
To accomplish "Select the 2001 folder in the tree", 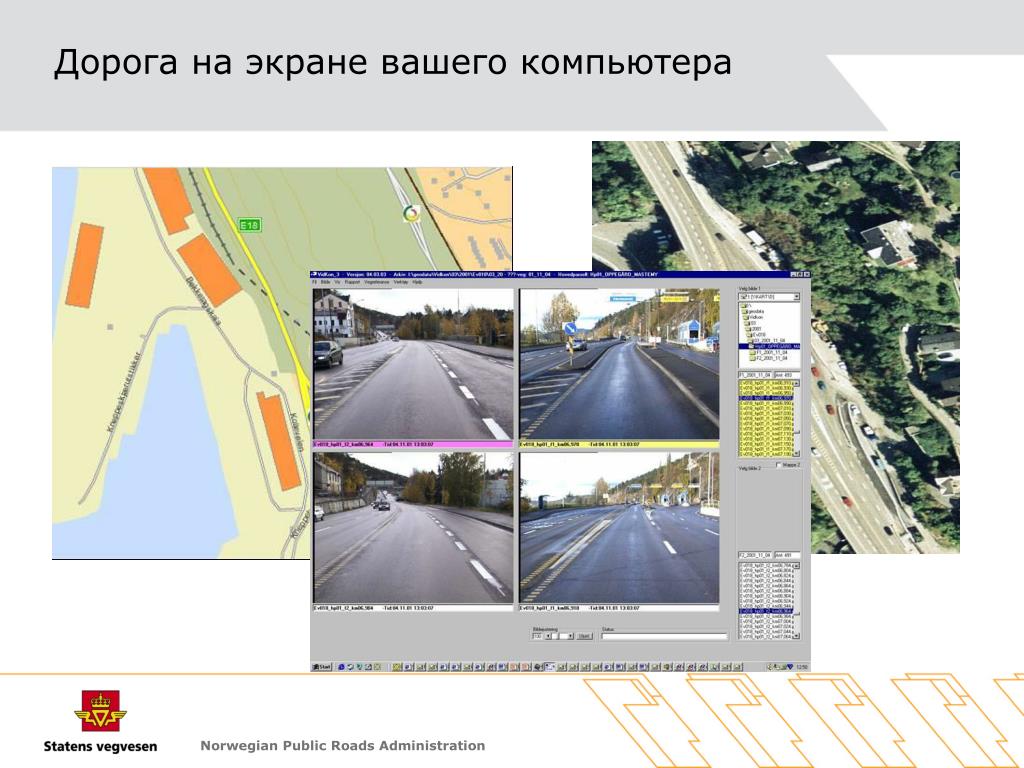I will [x=755, y=328].
